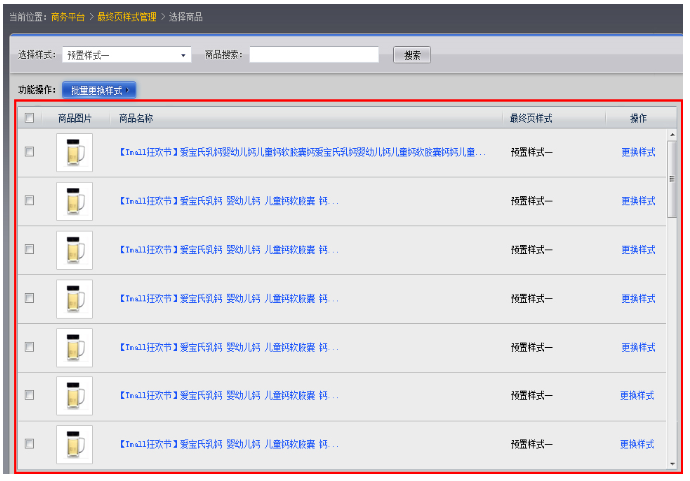Click 更换样式 link in second row
690x481 pixels.
(638, 201)
